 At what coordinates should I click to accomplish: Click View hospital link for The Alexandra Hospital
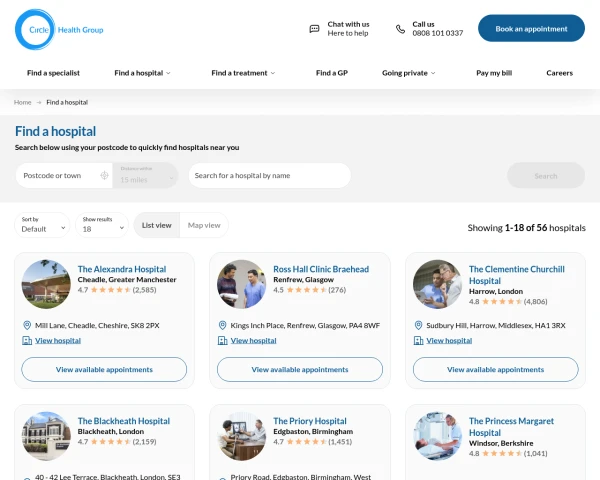pos(58,340)
